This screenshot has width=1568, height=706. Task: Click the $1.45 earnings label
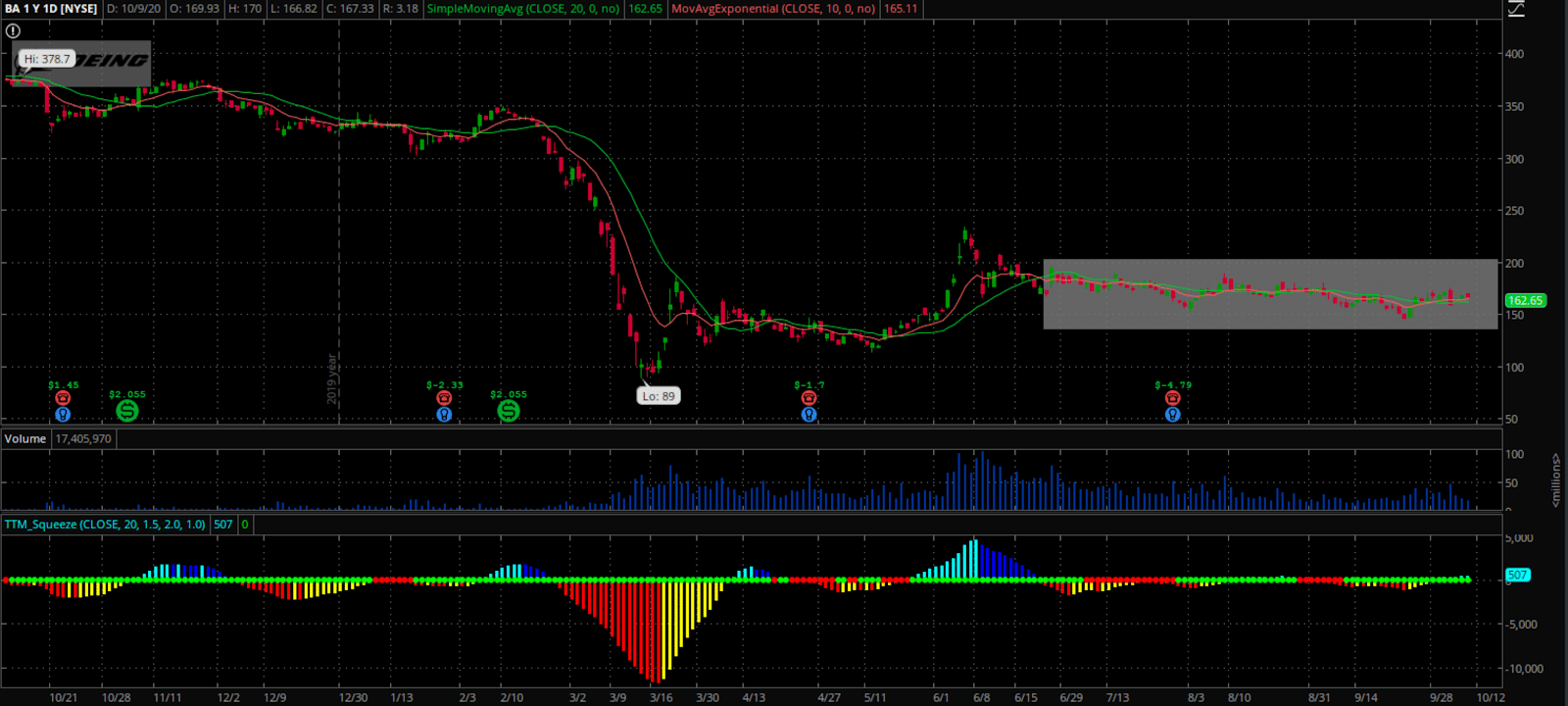64,385
